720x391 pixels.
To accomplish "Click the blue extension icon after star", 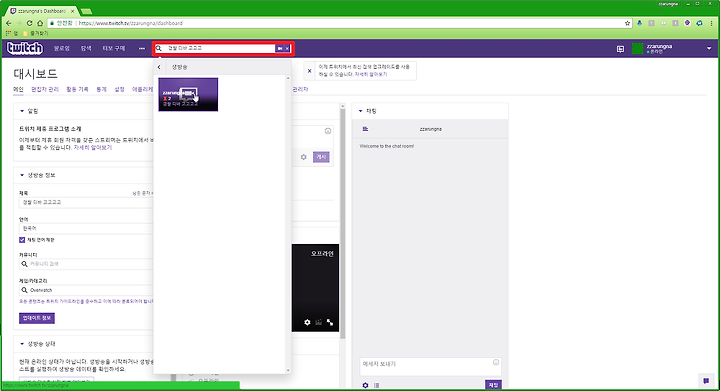I will [x=639, y=23].
